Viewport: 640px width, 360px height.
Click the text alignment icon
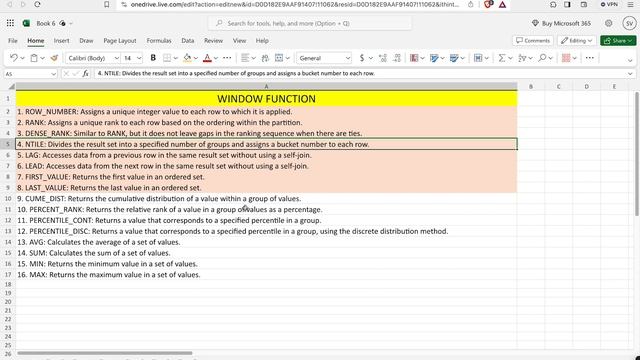point(245,58)
